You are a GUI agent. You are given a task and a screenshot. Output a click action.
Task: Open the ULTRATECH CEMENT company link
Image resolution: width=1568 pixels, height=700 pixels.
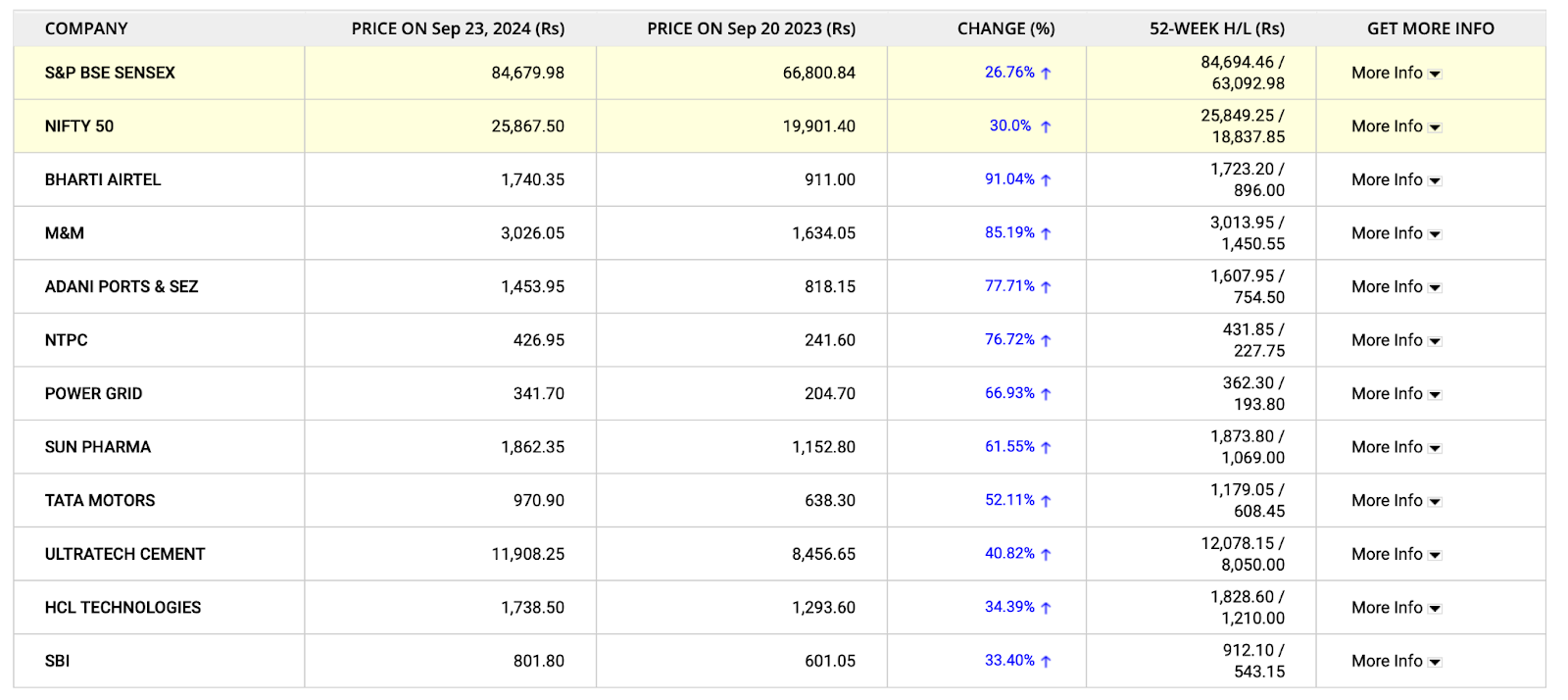tap(125, 554)
